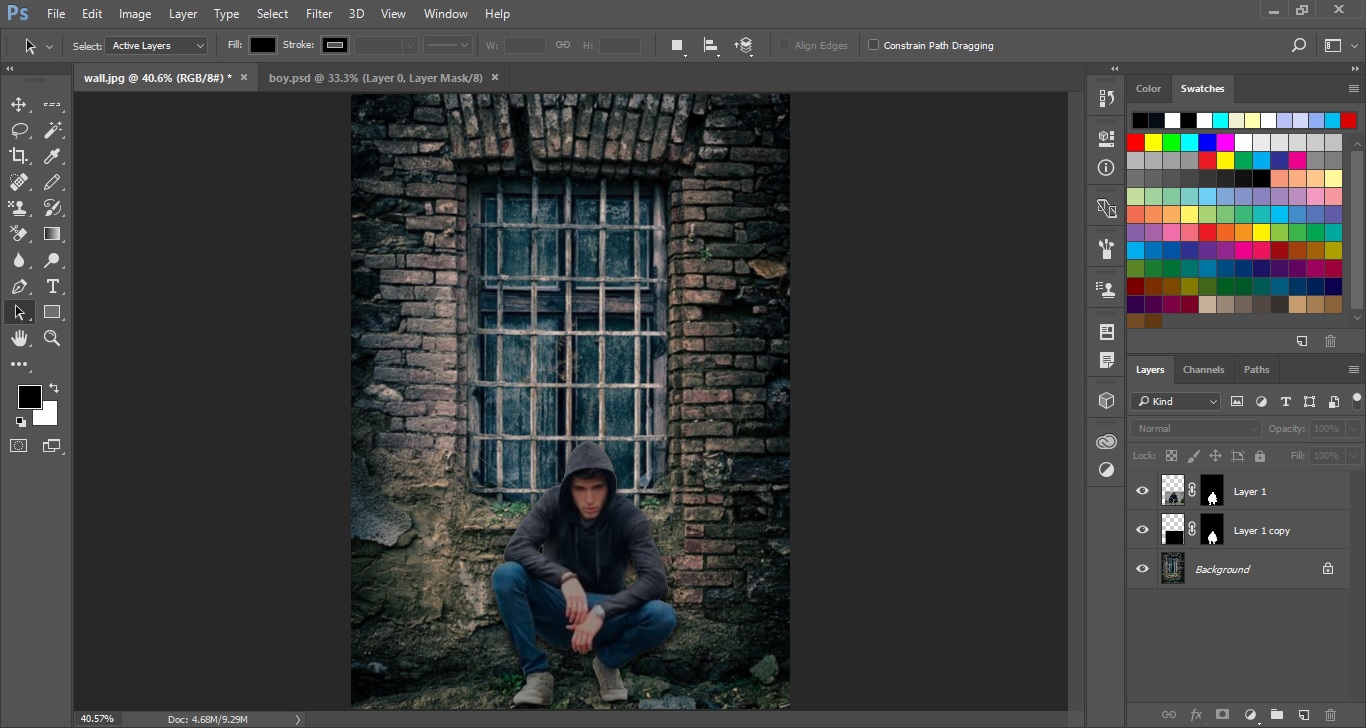Select the Horizontal Type tool
The width and height of the screenshot is (1366, 728).
pos(52,287)
